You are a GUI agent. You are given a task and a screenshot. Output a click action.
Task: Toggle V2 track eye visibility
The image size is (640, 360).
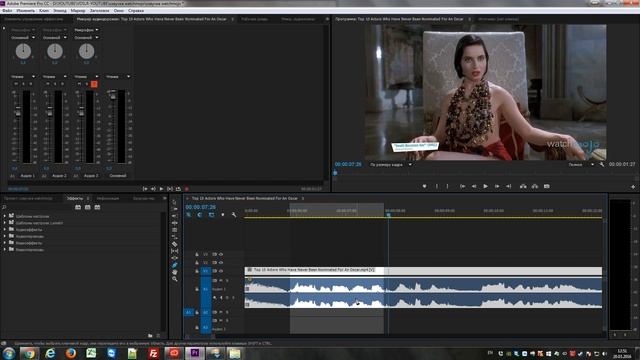pyautogui.click(x=221, y=262)
